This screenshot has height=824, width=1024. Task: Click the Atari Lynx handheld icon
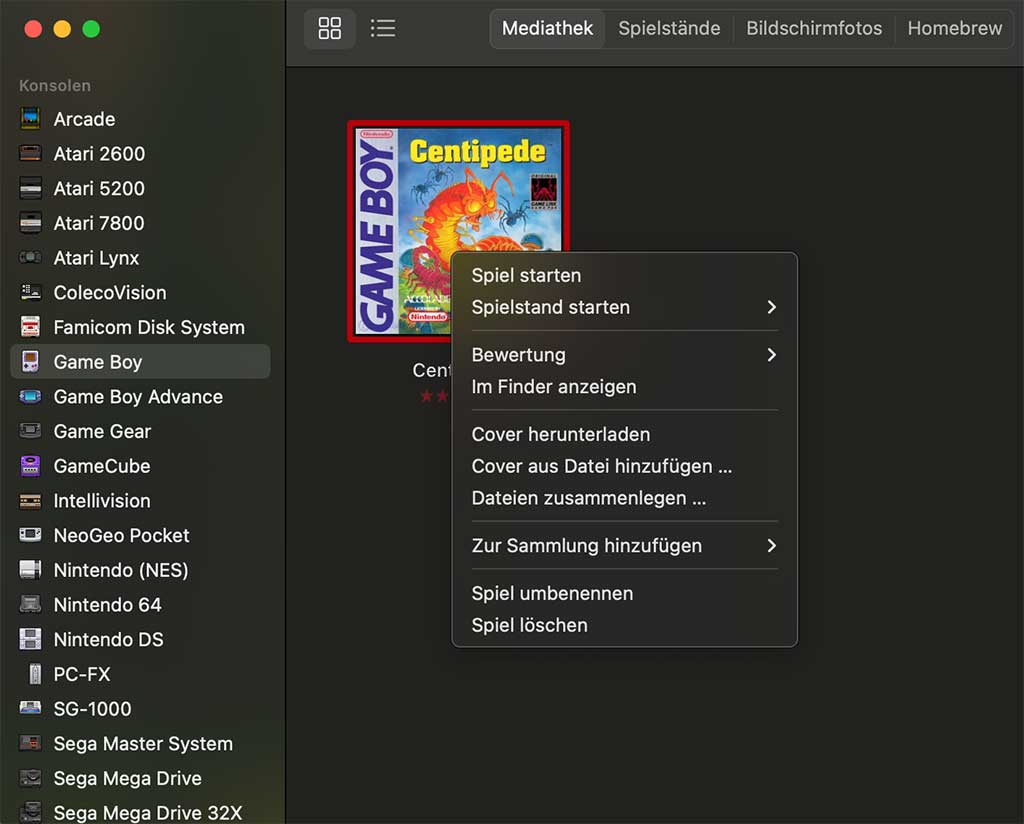pos(30,257)
